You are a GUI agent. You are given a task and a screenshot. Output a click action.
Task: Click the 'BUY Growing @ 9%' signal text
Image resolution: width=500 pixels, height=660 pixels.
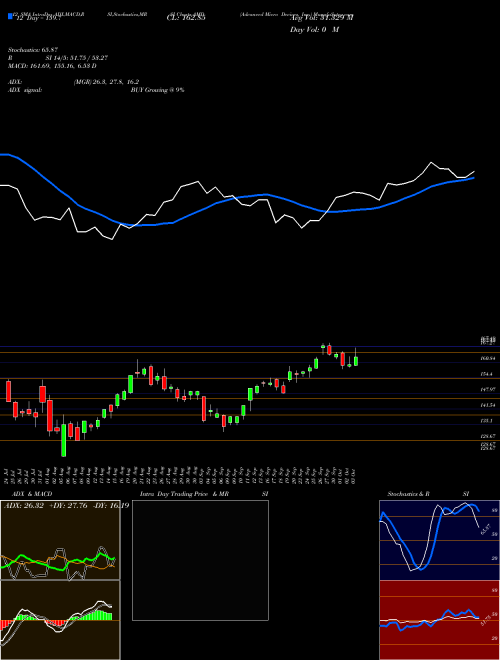pyautogui.click(x=157, y=90)
